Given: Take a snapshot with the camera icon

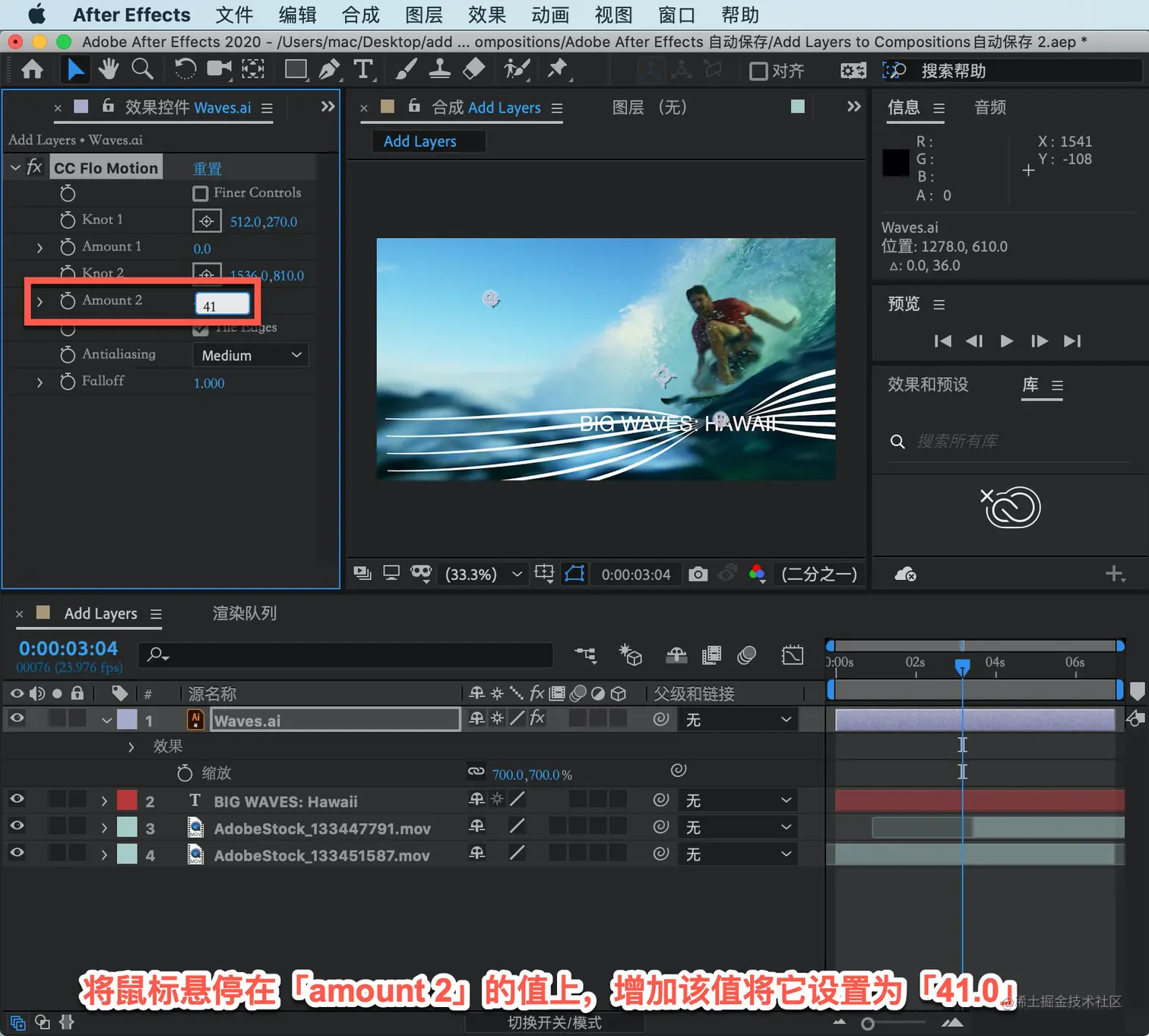Looking at the screenshot, I should 698,574.
